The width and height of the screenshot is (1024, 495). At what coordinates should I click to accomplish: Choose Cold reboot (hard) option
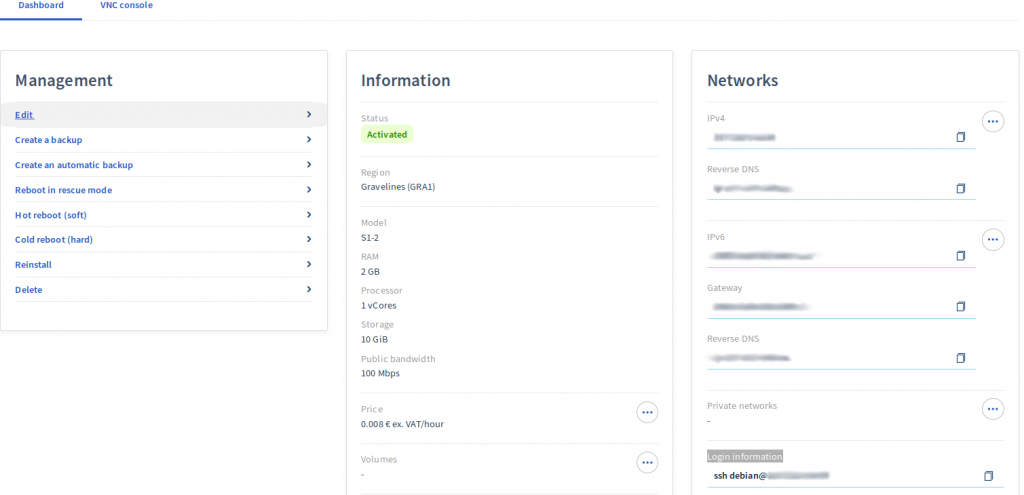coord(54,240)
